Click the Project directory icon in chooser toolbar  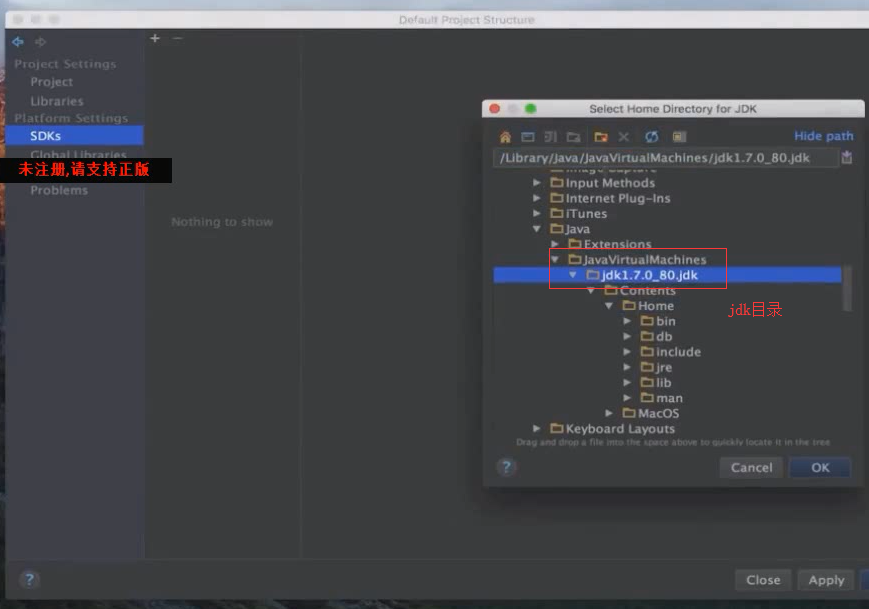click(550, 136)
